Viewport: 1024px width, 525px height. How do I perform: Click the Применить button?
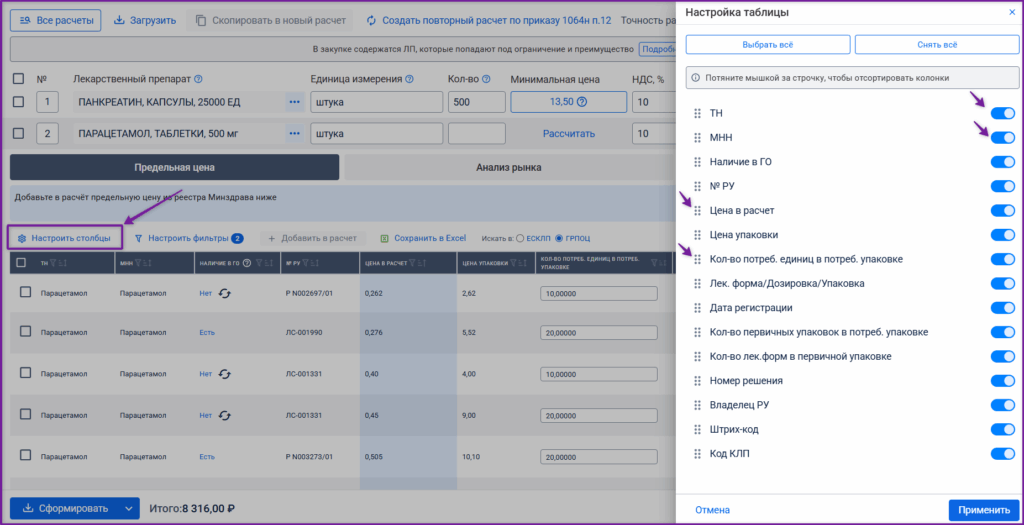[984, 510]
